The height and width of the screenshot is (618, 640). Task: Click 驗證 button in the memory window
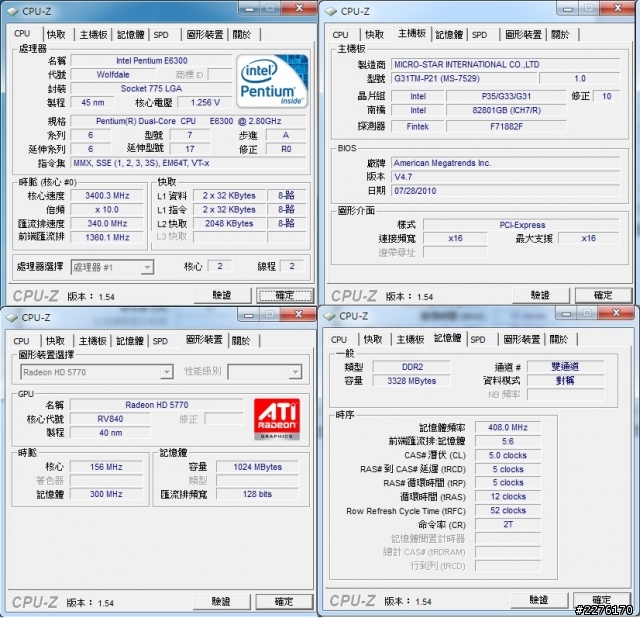pos(539,600)
